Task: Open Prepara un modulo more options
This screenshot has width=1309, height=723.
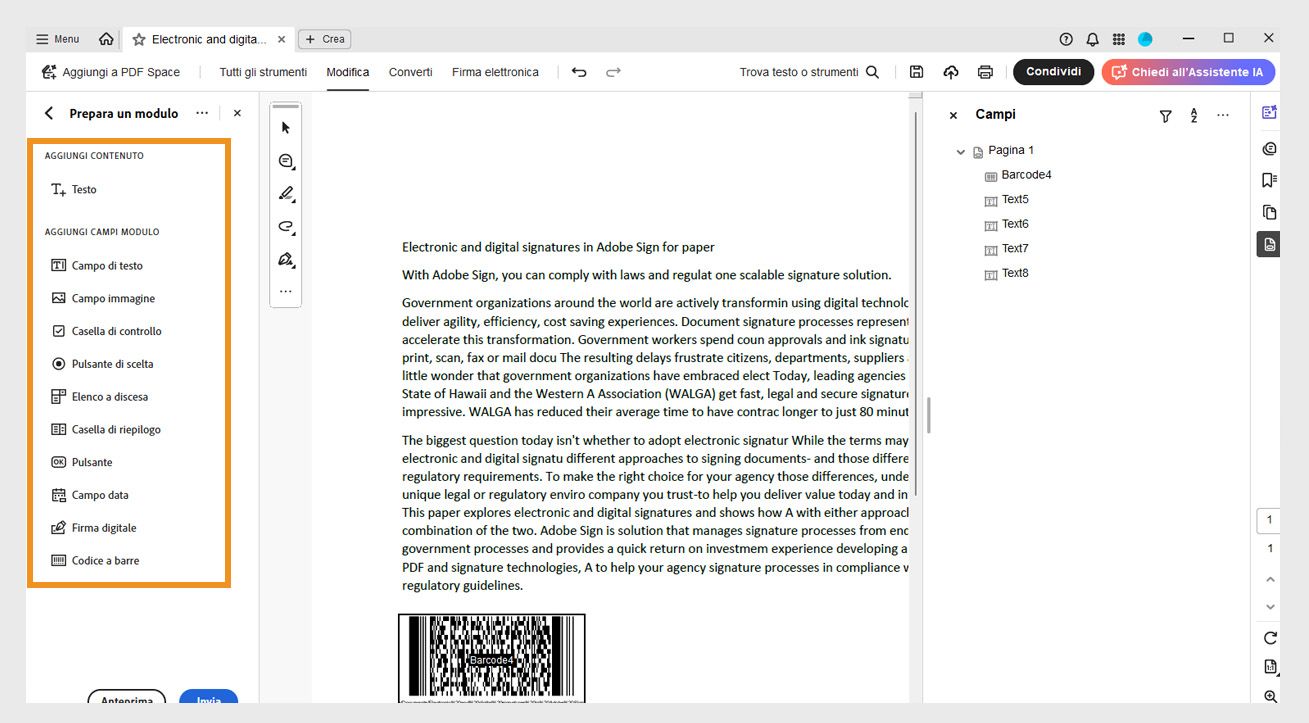Action: coord(202,113)
